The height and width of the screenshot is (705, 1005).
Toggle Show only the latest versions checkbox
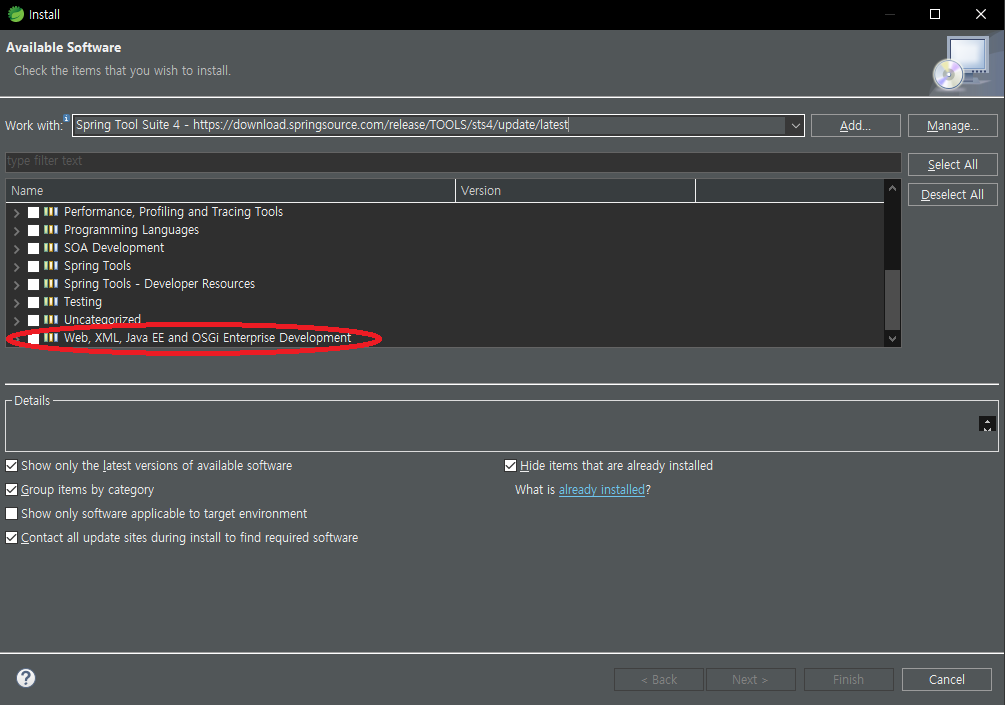pos(12,465)
